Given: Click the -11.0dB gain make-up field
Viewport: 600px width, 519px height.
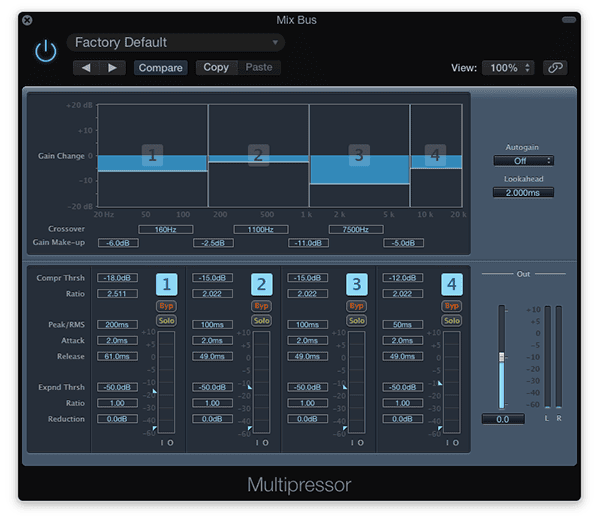Looking at the screenshot, I should (308, 243).
